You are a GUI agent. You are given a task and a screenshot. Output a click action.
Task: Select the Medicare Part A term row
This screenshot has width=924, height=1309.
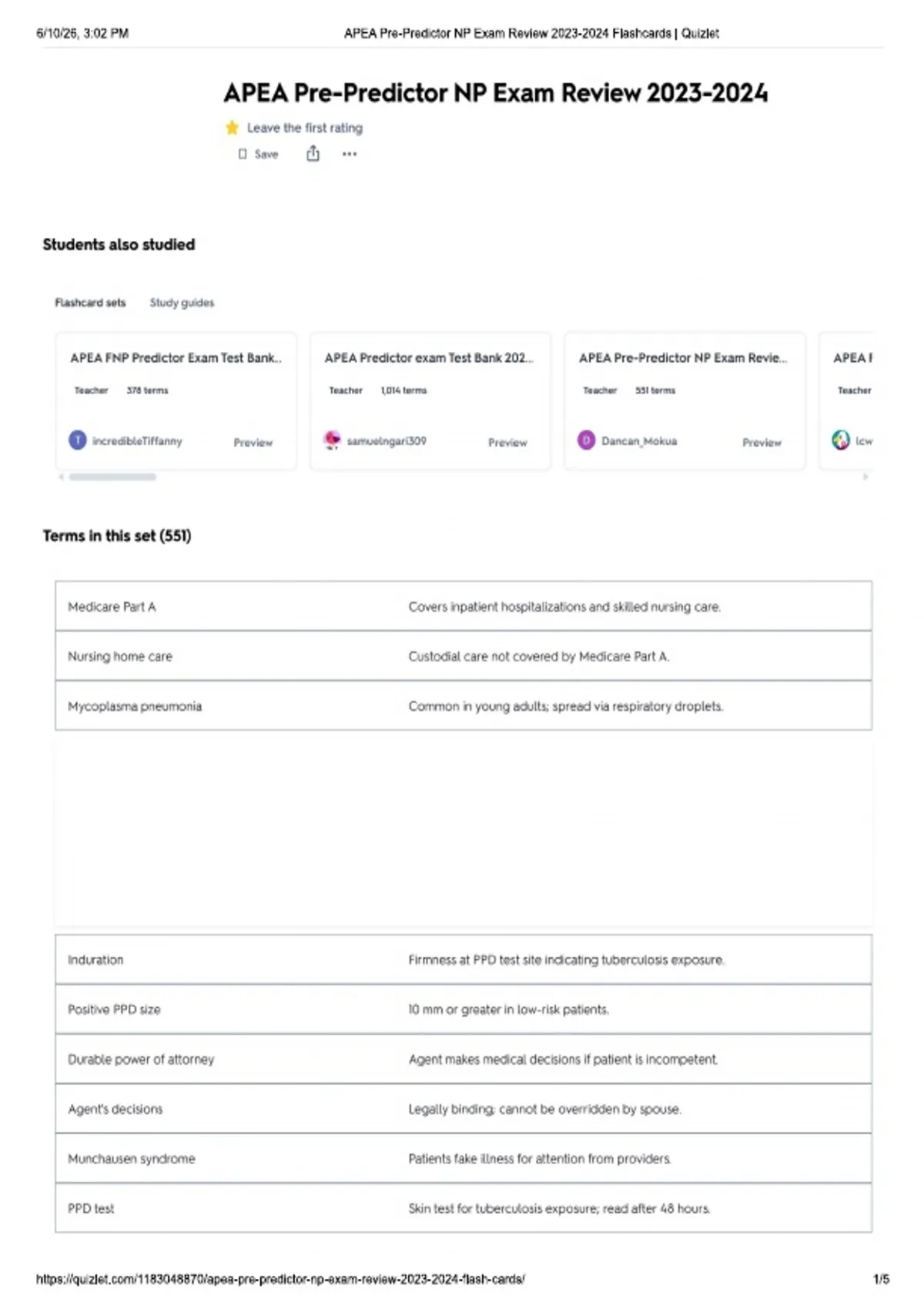coord(464,607)
